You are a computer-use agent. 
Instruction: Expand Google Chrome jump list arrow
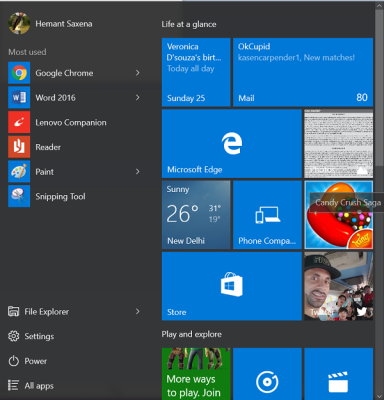tap(138, 73)
